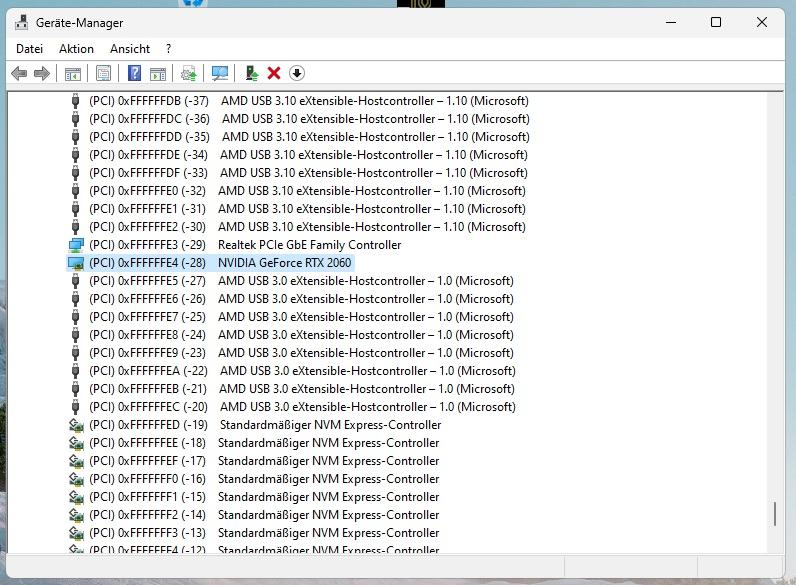Click the USB icon of the 0xFFFFFFDD (-35) row
Viewport: 796px width, 585px height.
pos(76,137)
